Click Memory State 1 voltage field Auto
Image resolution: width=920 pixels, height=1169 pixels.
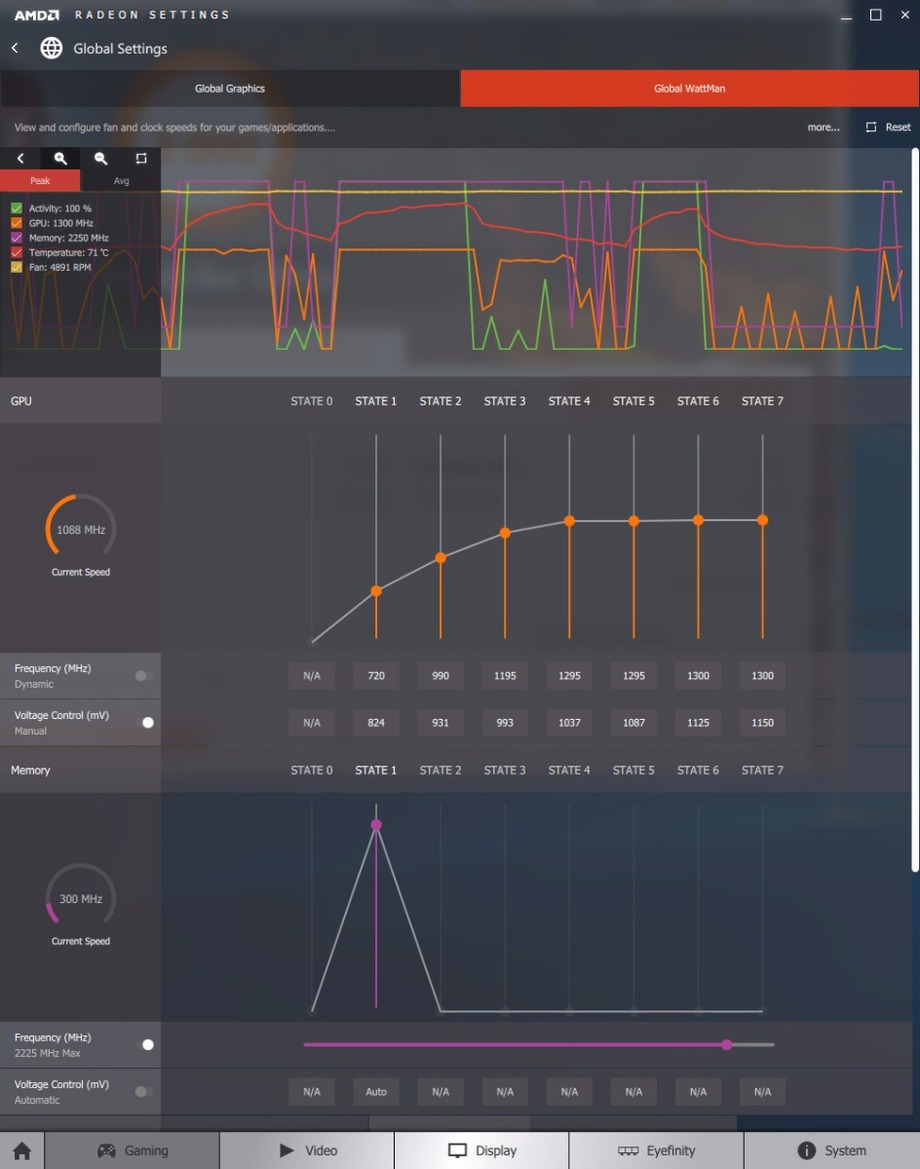point(376,1091)
